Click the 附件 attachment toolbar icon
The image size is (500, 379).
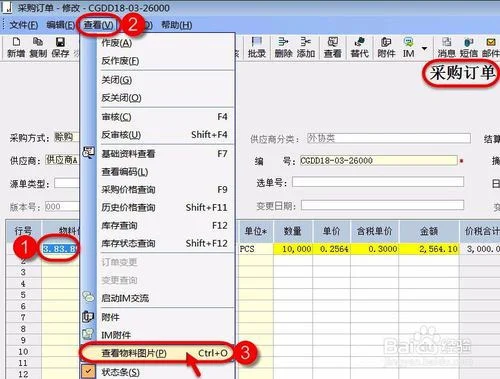(386, 47)
